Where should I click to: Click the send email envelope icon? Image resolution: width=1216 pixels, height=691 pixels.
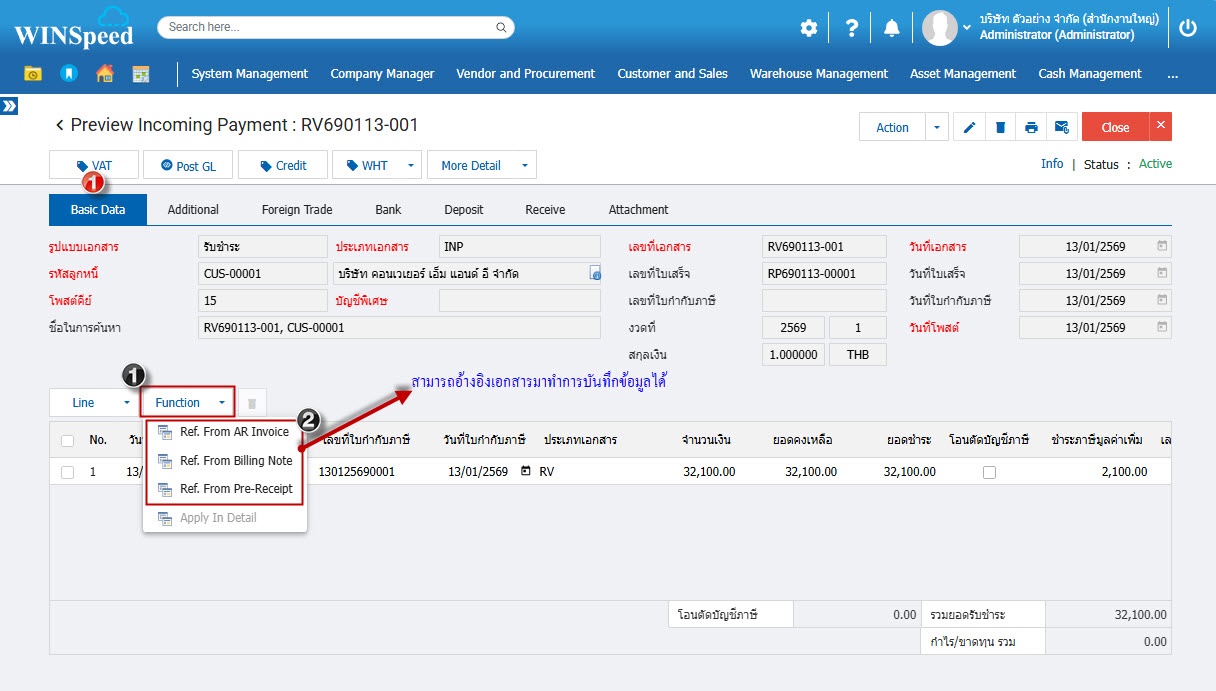click(x=1062, y=127)
